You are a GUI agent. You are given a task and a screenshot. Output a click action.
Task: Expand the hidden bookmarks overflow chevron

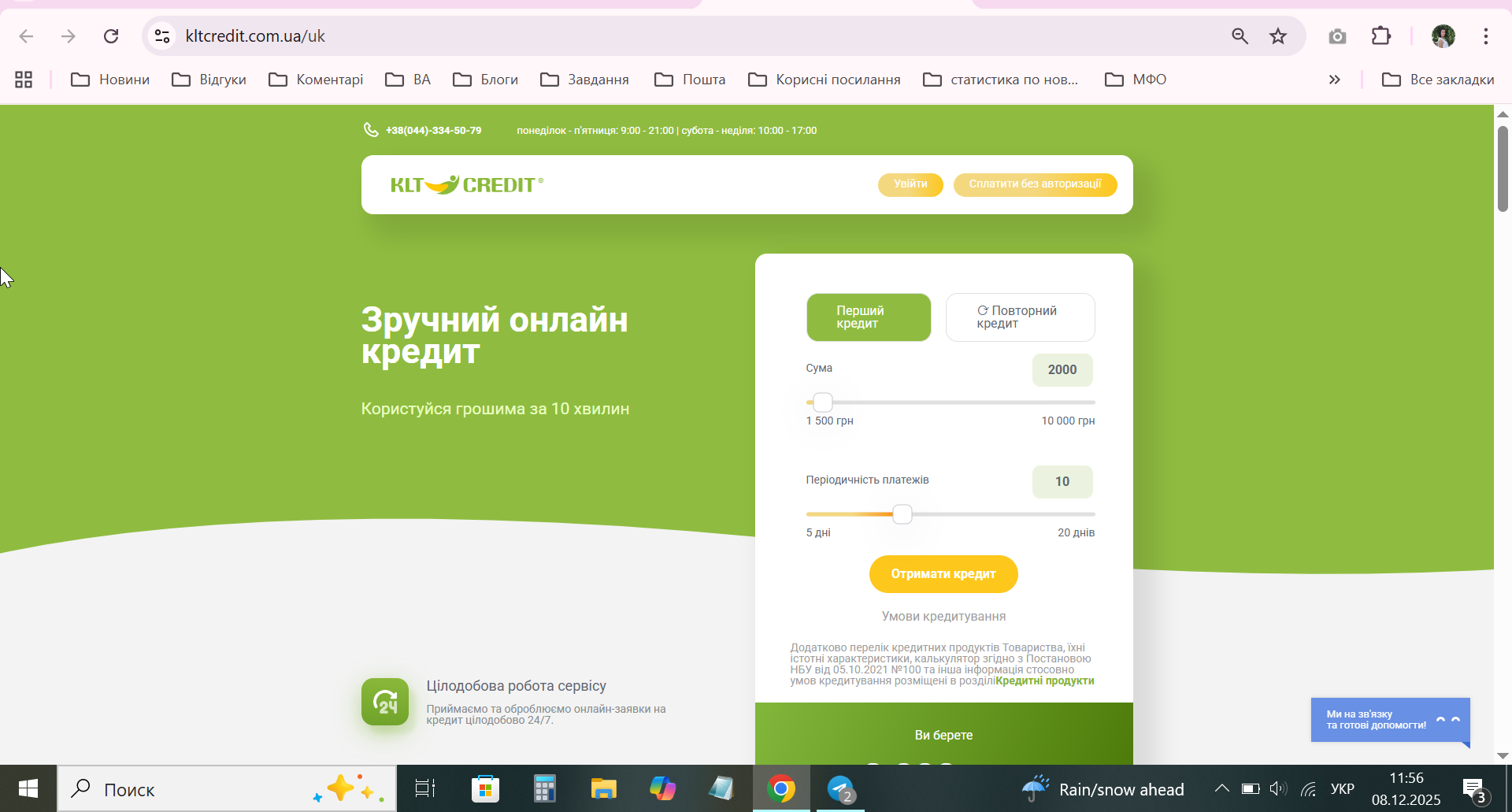click(1335, 80)
